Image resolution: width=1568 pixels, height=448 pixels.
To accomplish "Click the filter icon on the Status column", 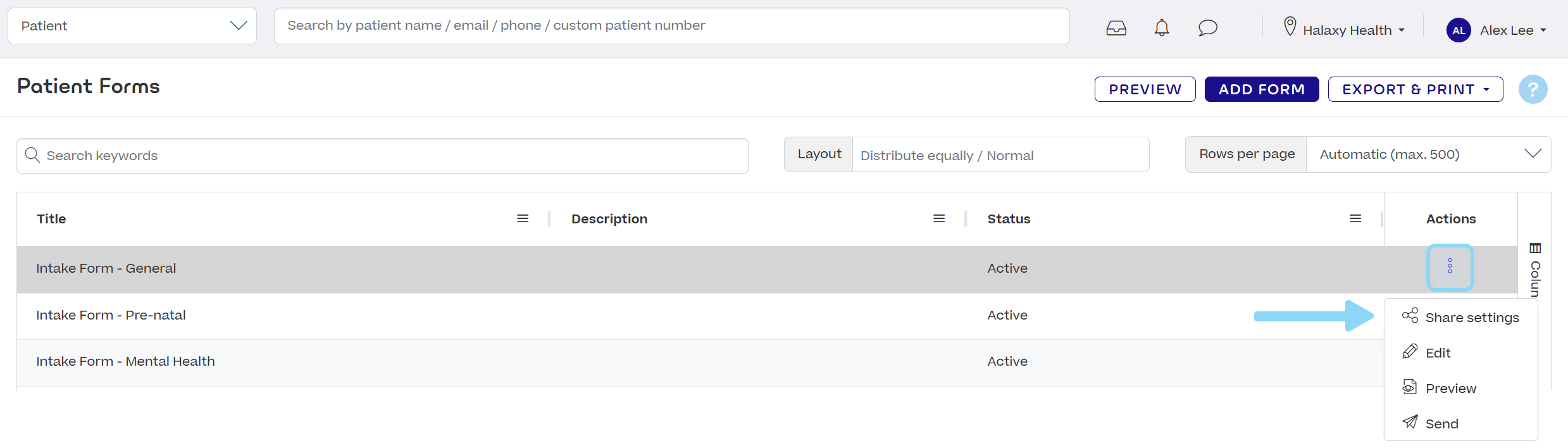I will pos(1355,218).
